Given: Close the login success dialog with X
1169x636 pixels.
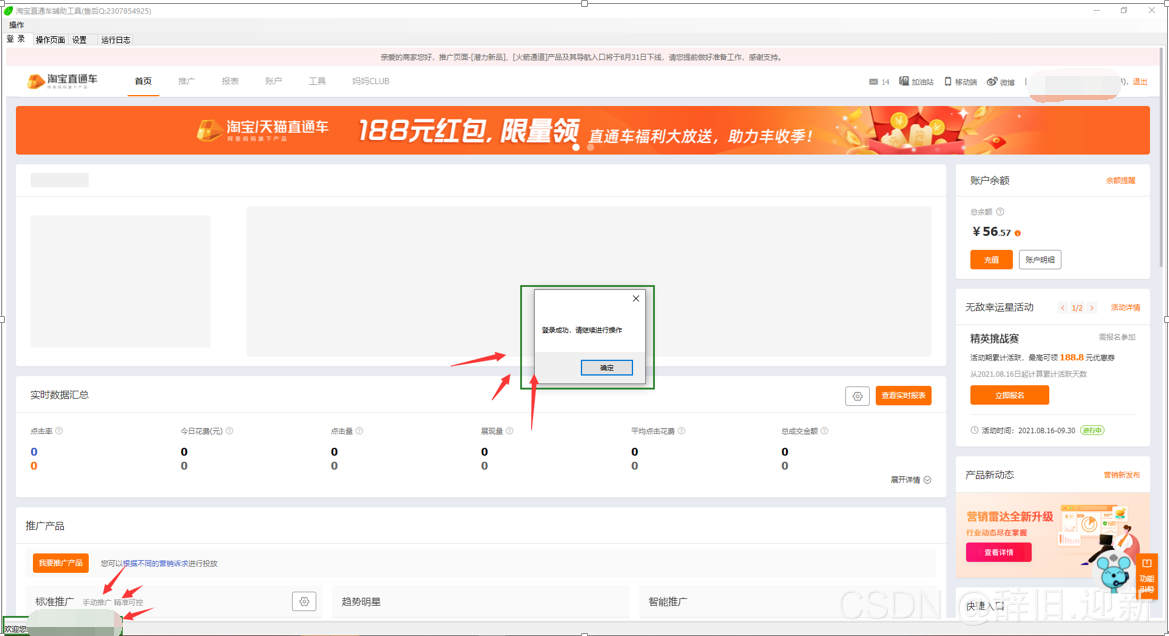Looking at the screenshot, I should 636,298.
